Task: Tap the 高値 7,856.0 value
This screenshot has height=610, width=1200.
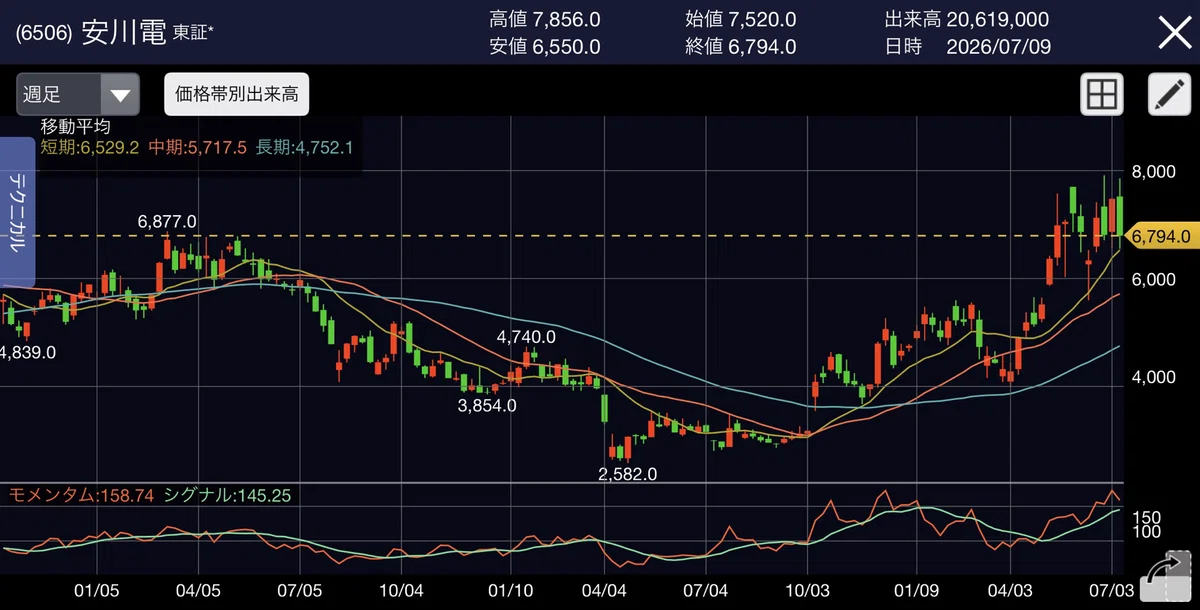Action: 545,19
